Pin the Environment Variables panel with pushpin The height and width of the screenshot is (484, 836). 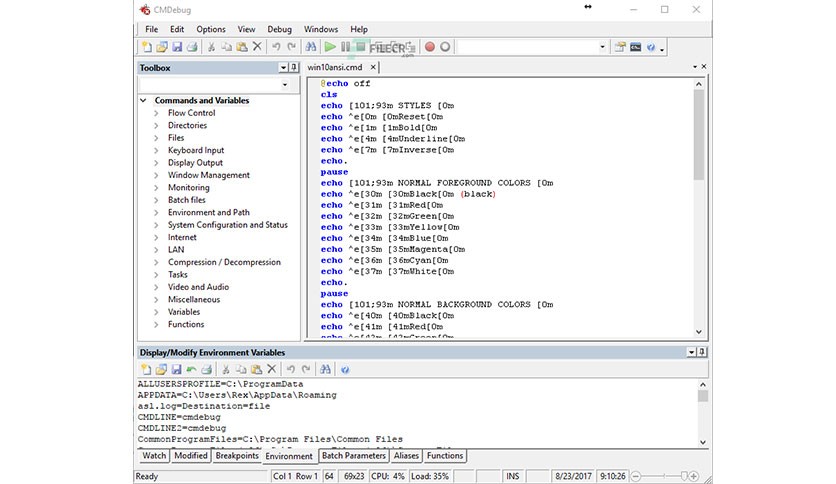click(x=702, y=352)
